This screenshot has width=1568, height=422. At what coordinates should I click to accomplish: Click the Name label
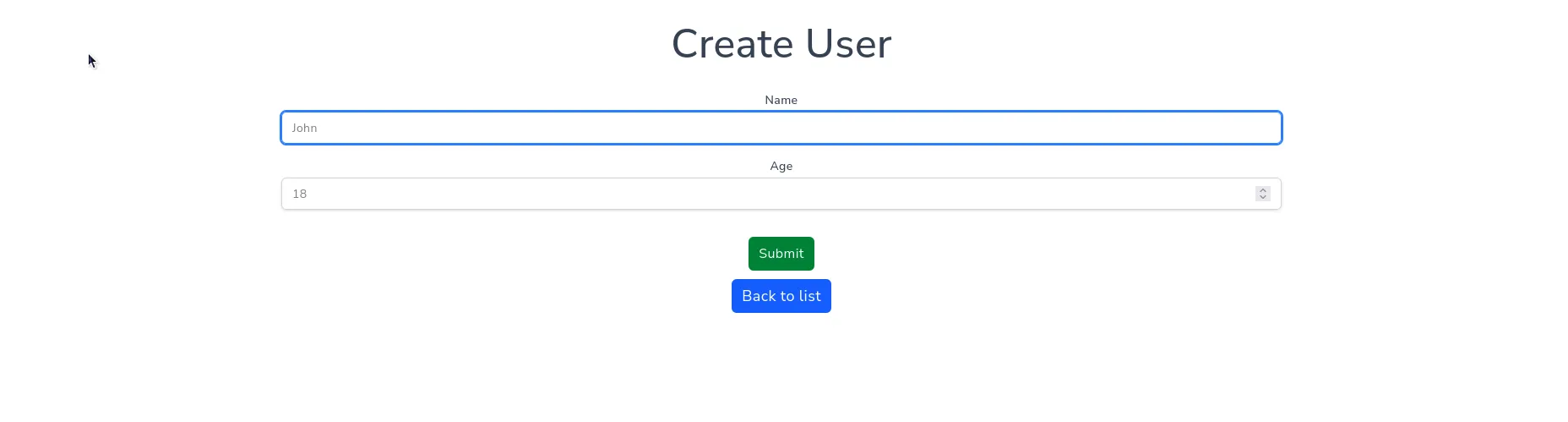click(x=781, y=100)
